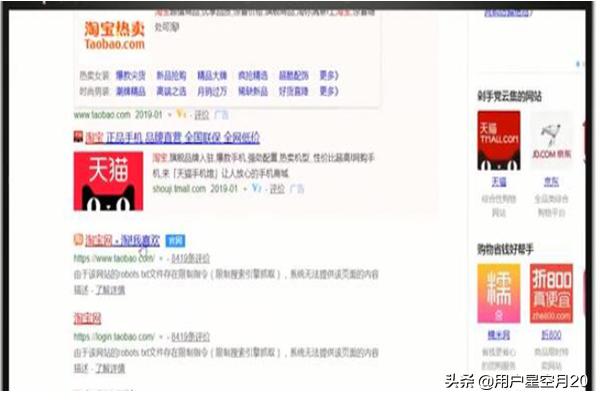Click 更多 at end of 热卖女装 row
The height and width of the screenshot is (400, 600).
329,75
